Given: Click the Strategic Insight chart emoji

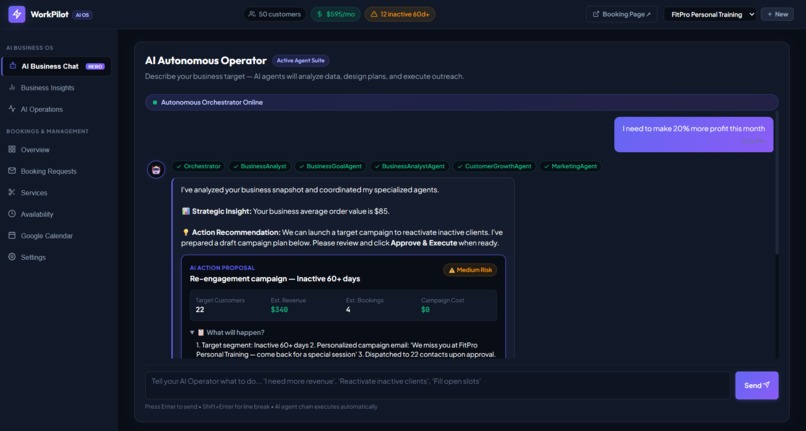Looking at the screenshot, I should tap(186, 211).
